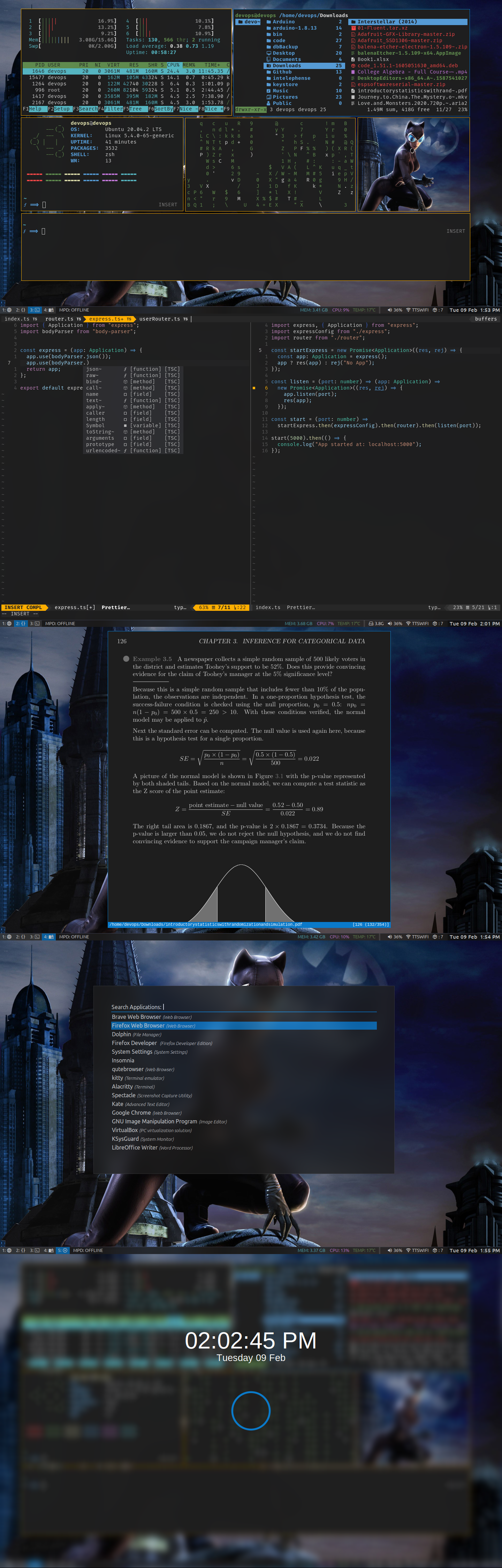Click disk 3.8G icon in 2:01 PM bar

pyautogui.click(x=371, y=623)
